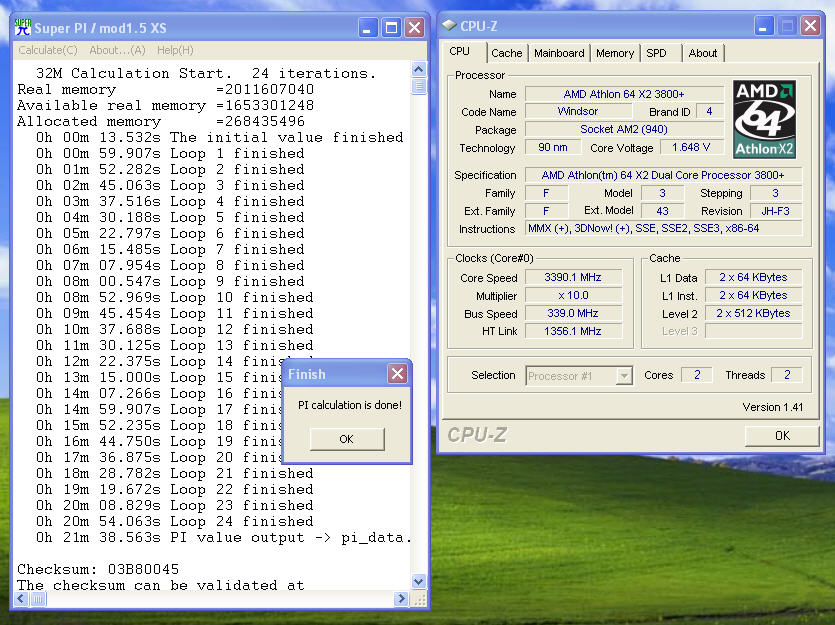Click the Instructions field value

click(663, 228)
